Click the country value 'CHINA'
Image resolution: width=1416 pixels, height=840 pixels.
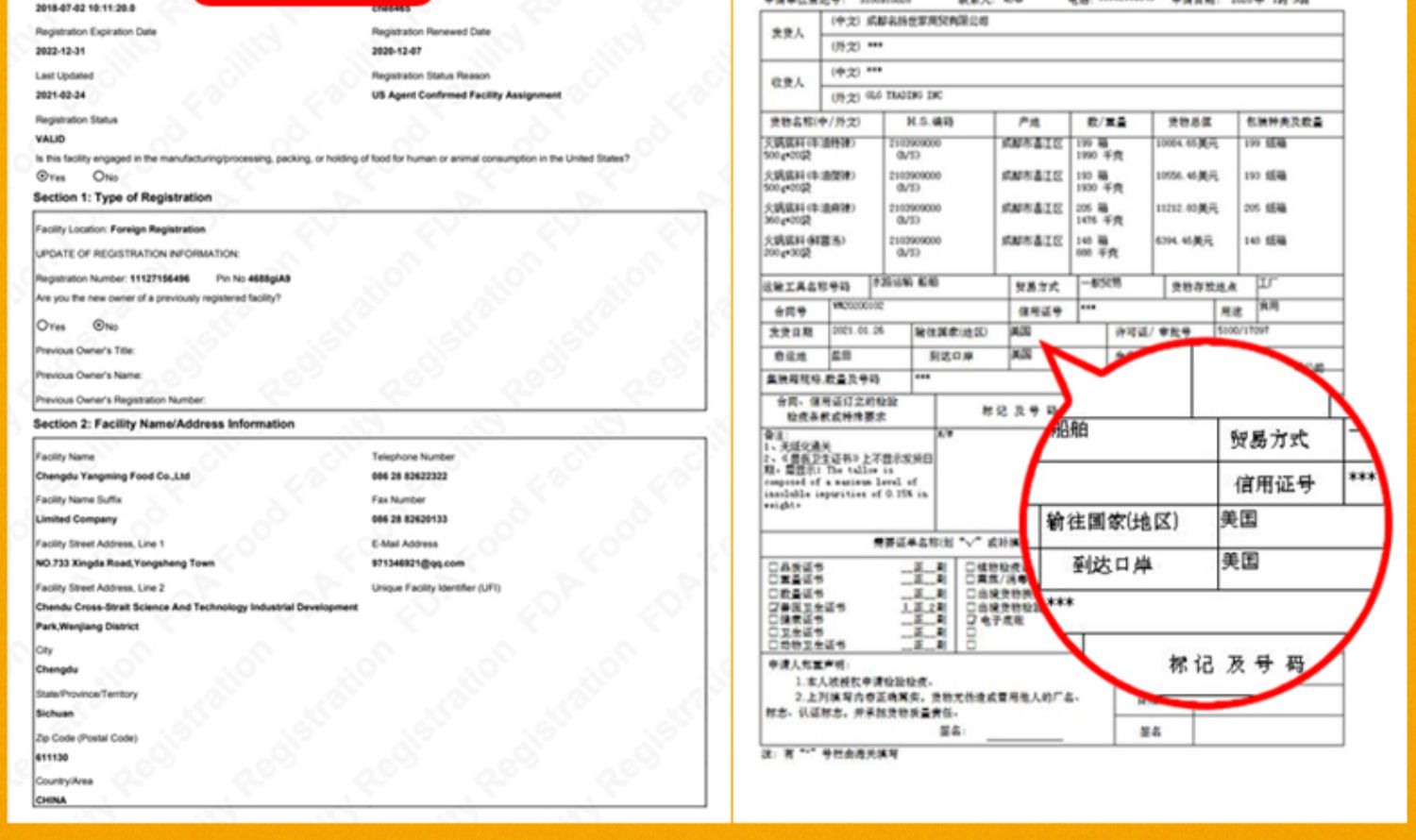click(x=51, y=800)
